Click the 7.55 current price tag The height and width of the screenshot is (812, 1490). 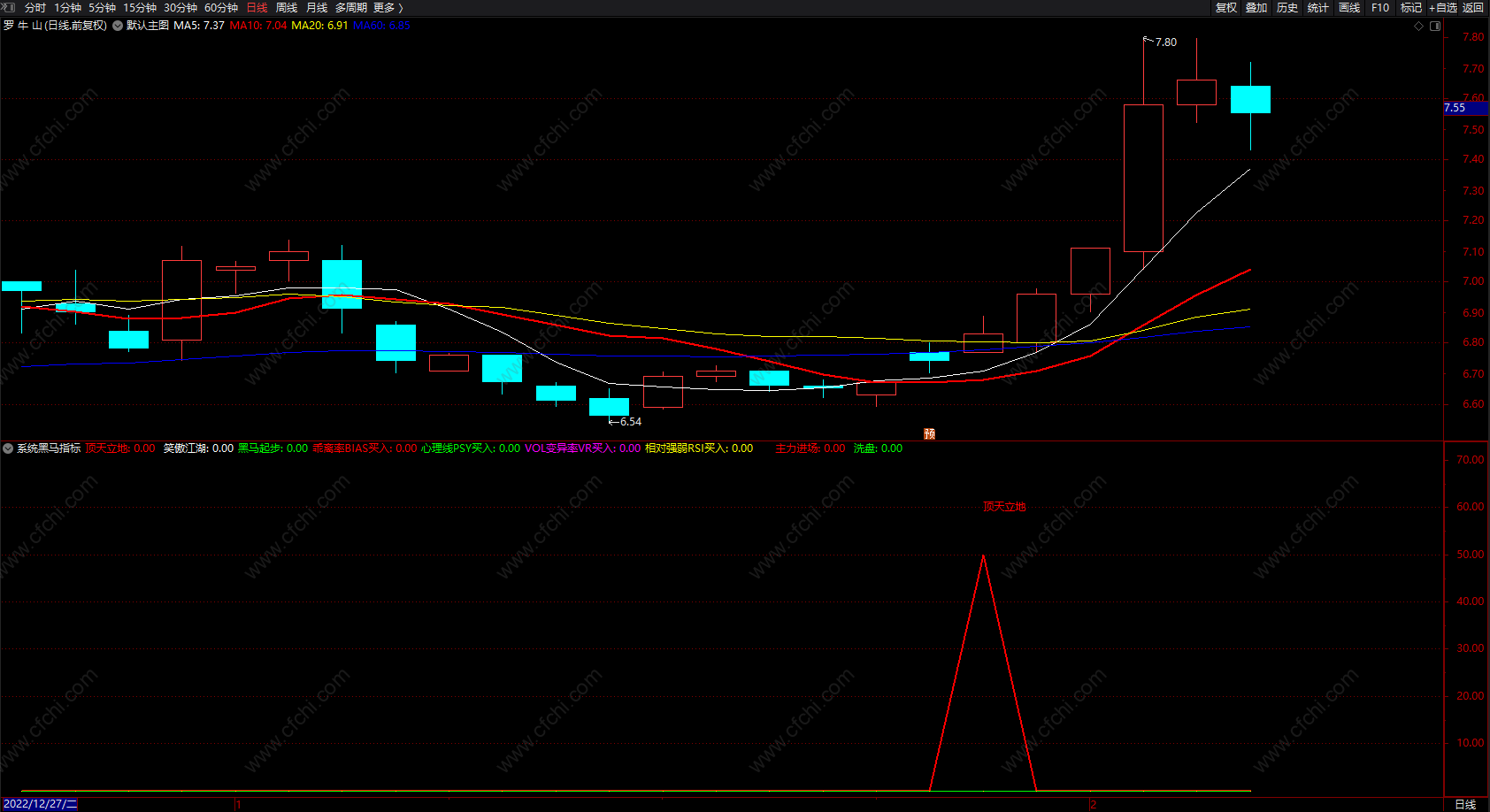click(1466, 108)
